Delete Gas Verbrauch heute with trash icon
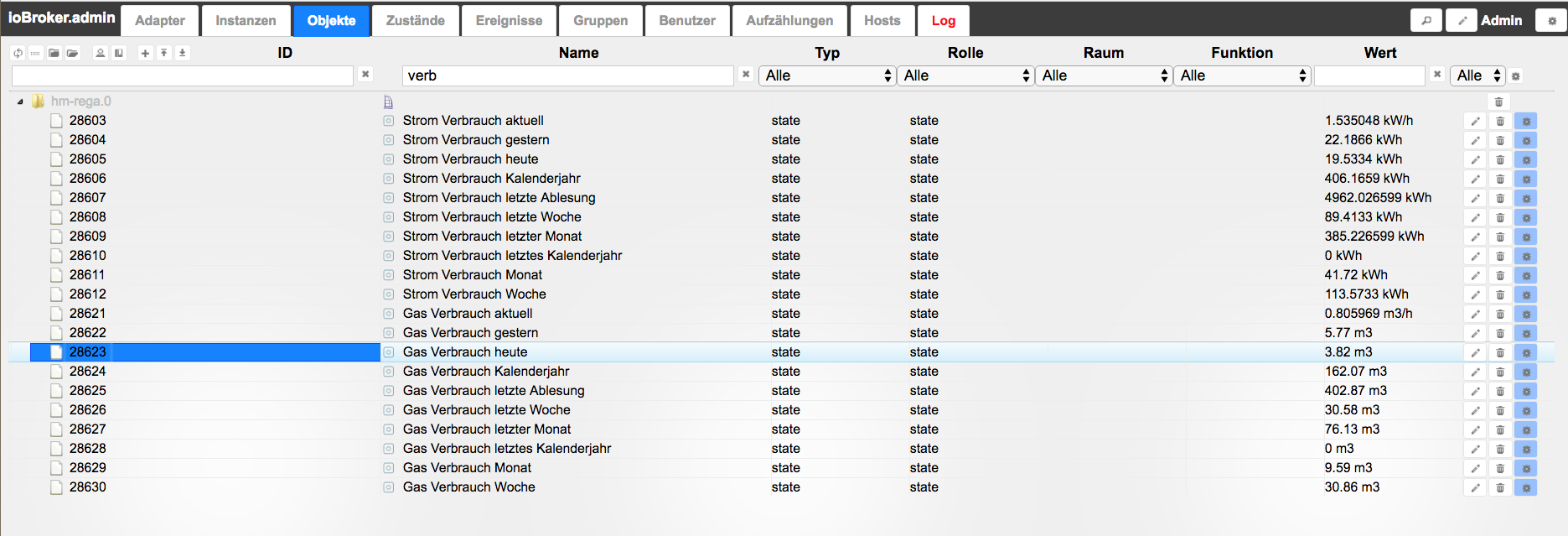The width and height of the screenshot is (1568, 536). (1500, 352)
